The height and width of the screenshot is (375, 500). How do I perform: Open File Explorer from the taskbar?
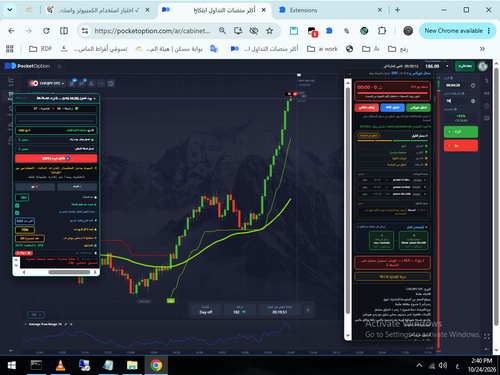(132, 365)
